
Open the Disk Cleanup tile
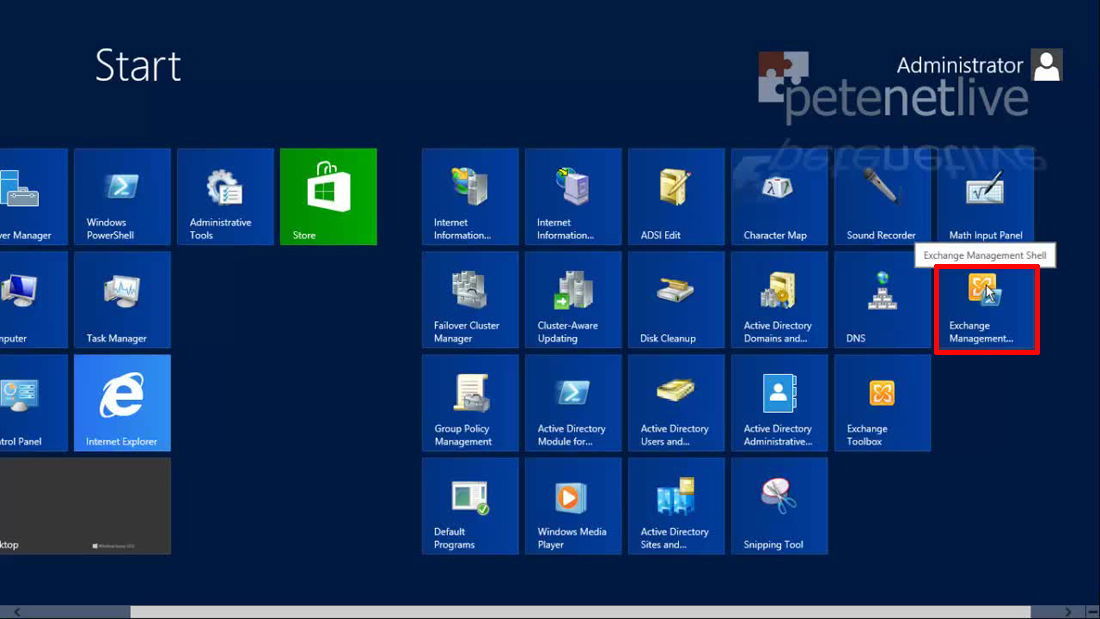click(676, 300)
